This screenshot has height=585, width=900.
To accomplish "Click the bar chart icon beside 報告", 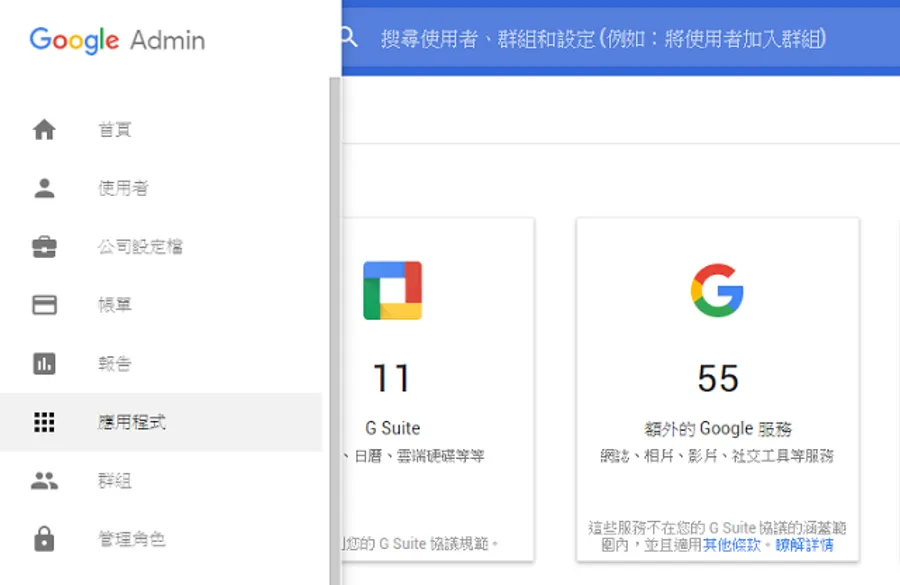I will (44, 363).
